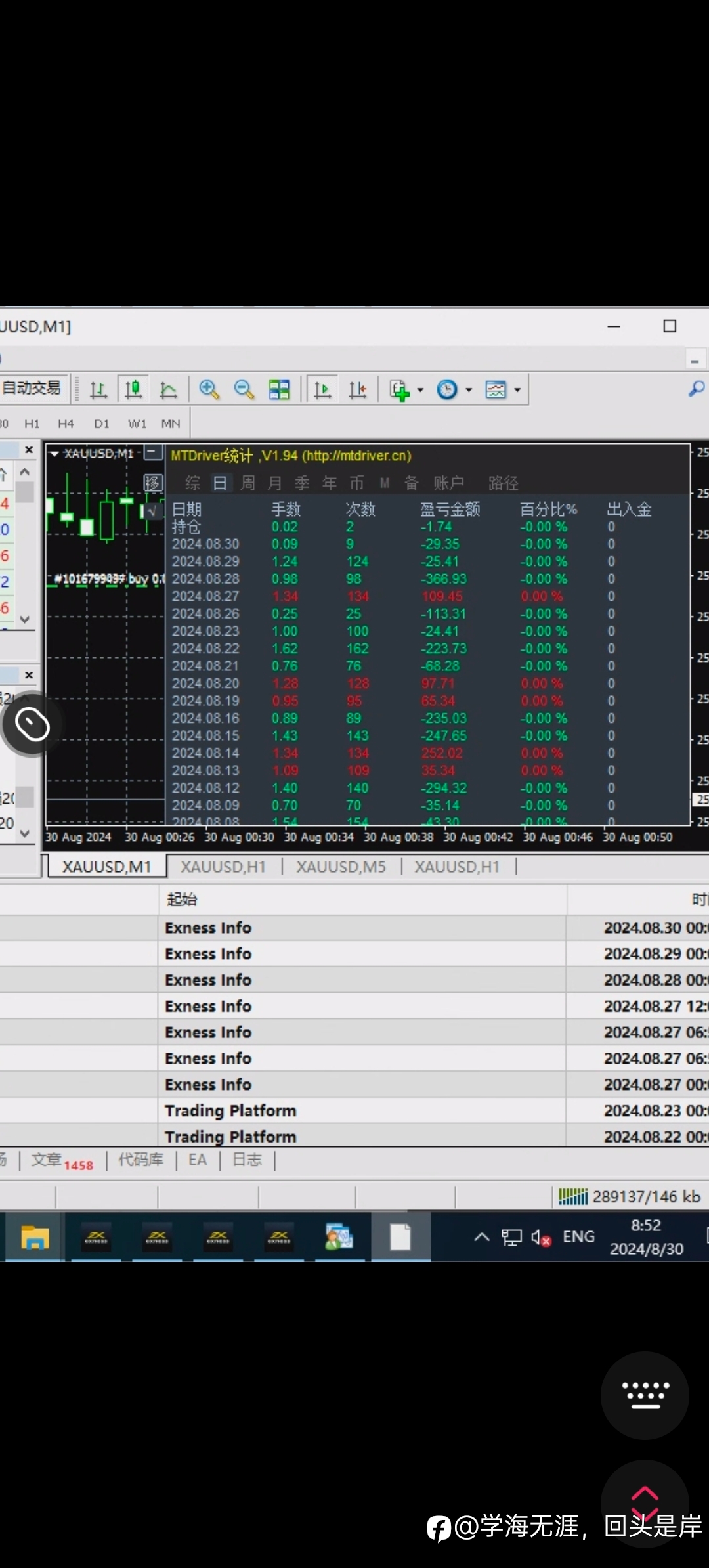The image size is (709, 1568).
Task: Select the 币 currency tab
Action: 356,483
